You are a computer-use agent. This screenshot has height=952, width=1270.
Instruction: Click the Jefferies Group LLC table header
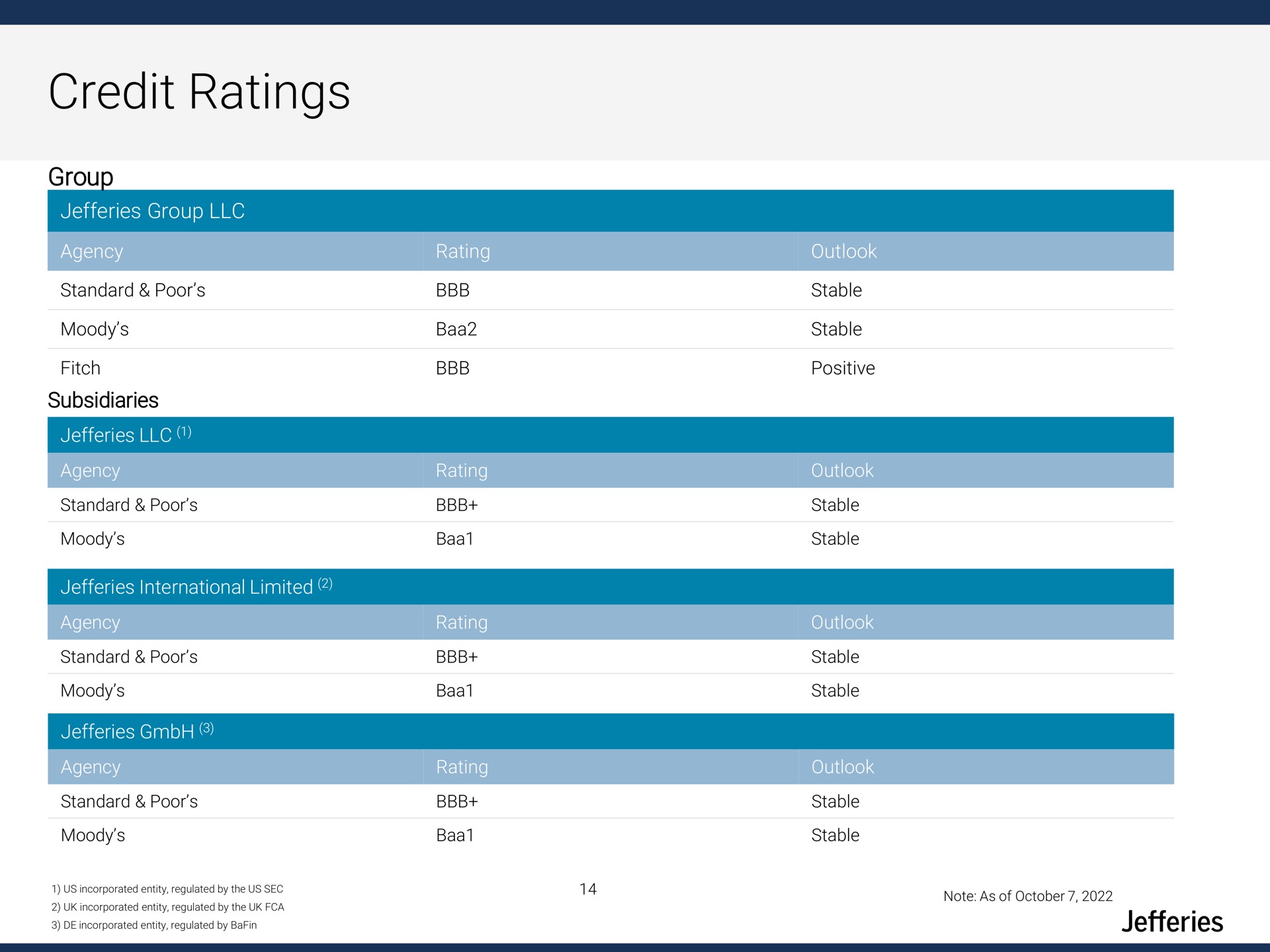tap(611, 211)
